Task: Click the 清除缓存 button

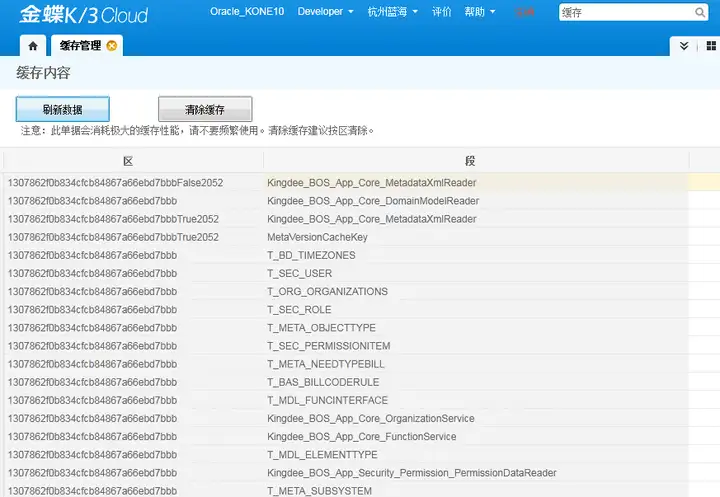Action: tap(205, 109)
